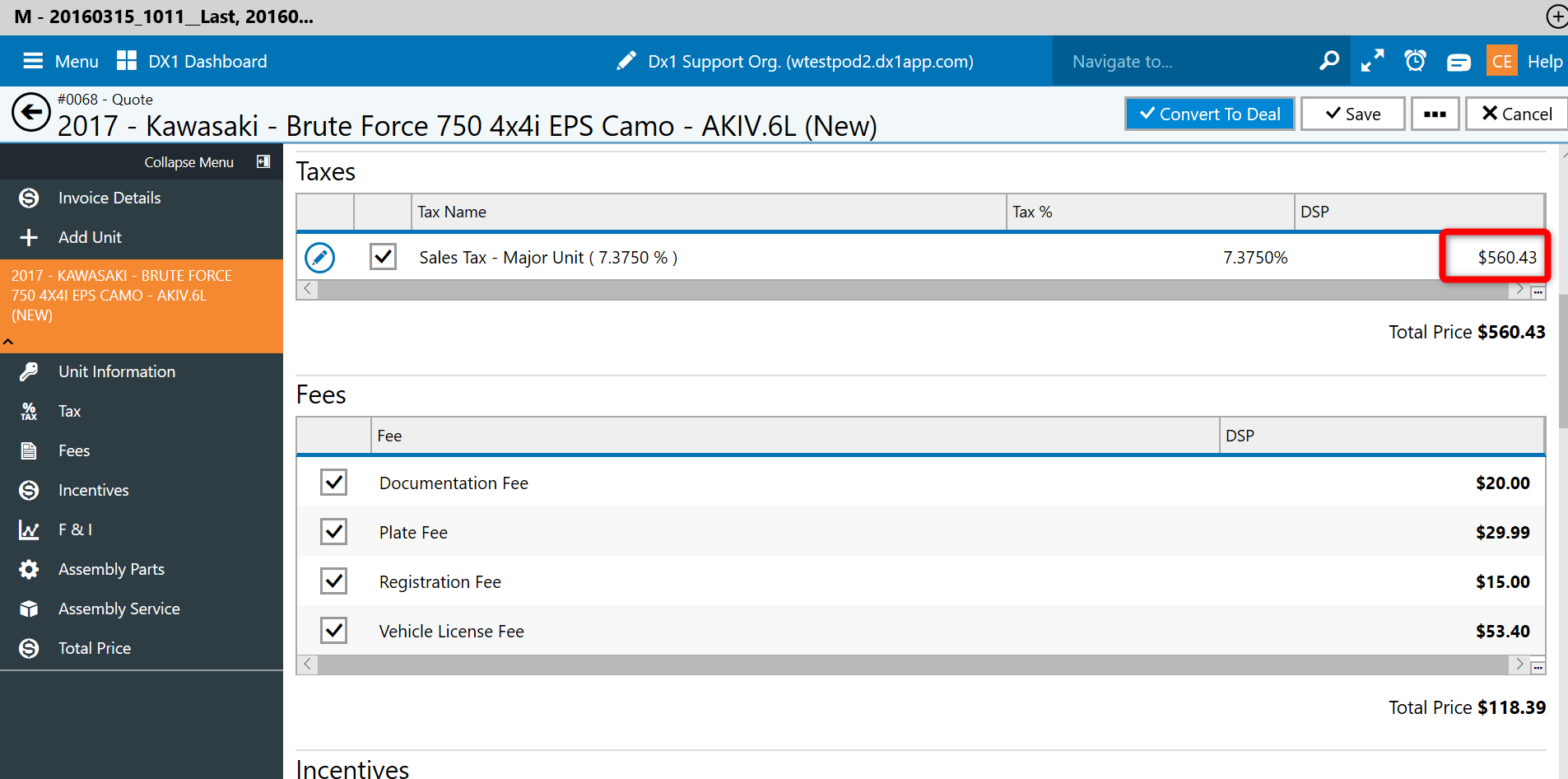Click the Incentives dollar icon
Viewport: 1568px width, 779px height.
pos(29,490)
